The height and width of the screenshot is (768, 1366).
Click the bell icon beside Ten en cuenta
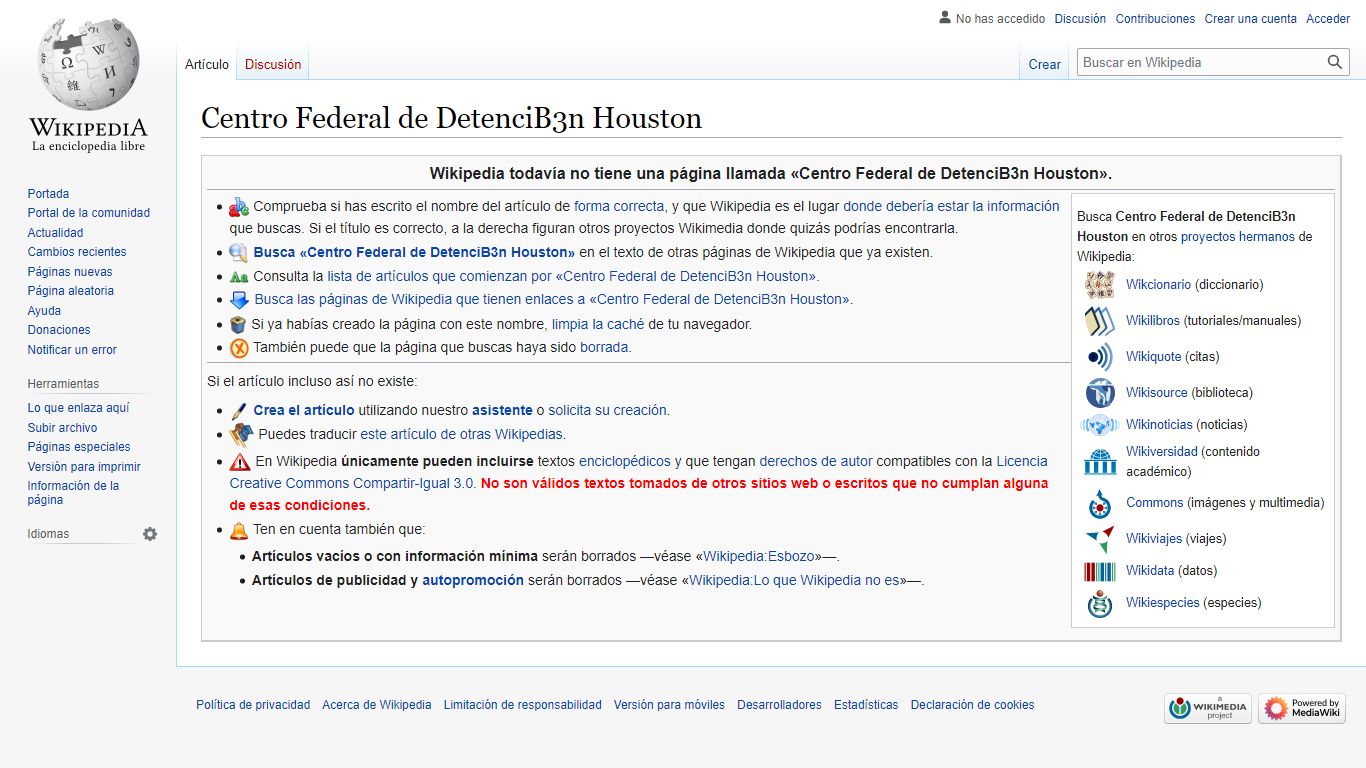[x=239, y=531]
